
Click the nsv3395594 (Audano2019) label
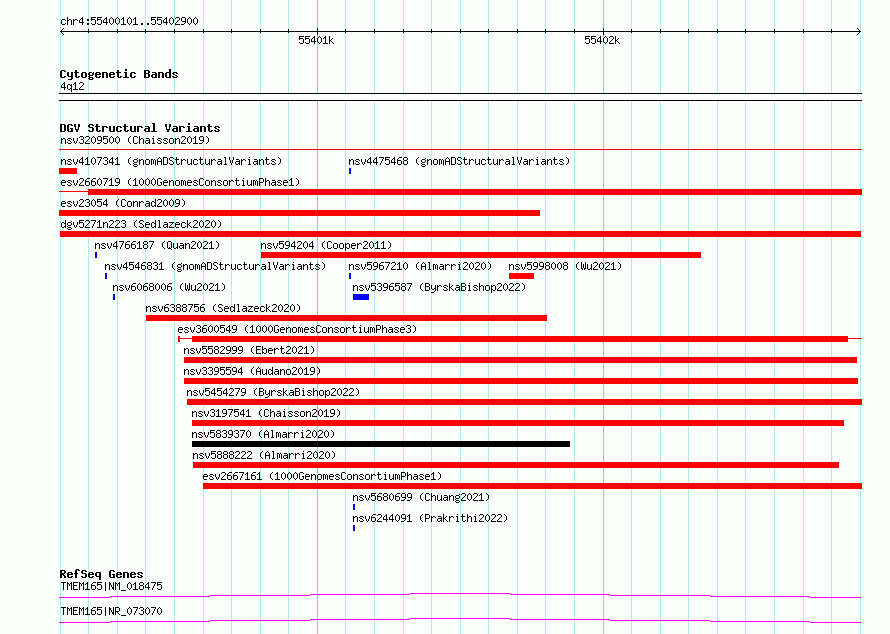[252, 371]
